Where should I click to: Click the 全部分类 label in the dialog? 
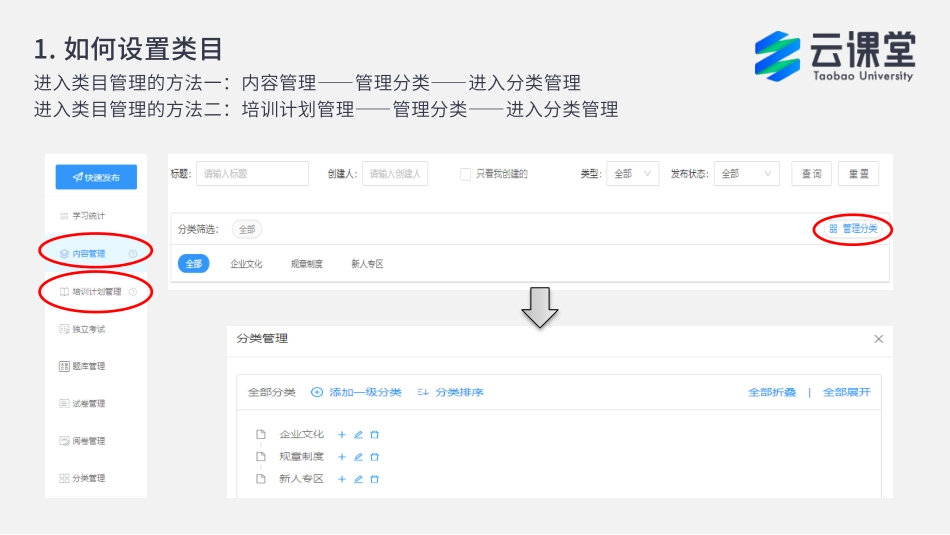point(271,392)
